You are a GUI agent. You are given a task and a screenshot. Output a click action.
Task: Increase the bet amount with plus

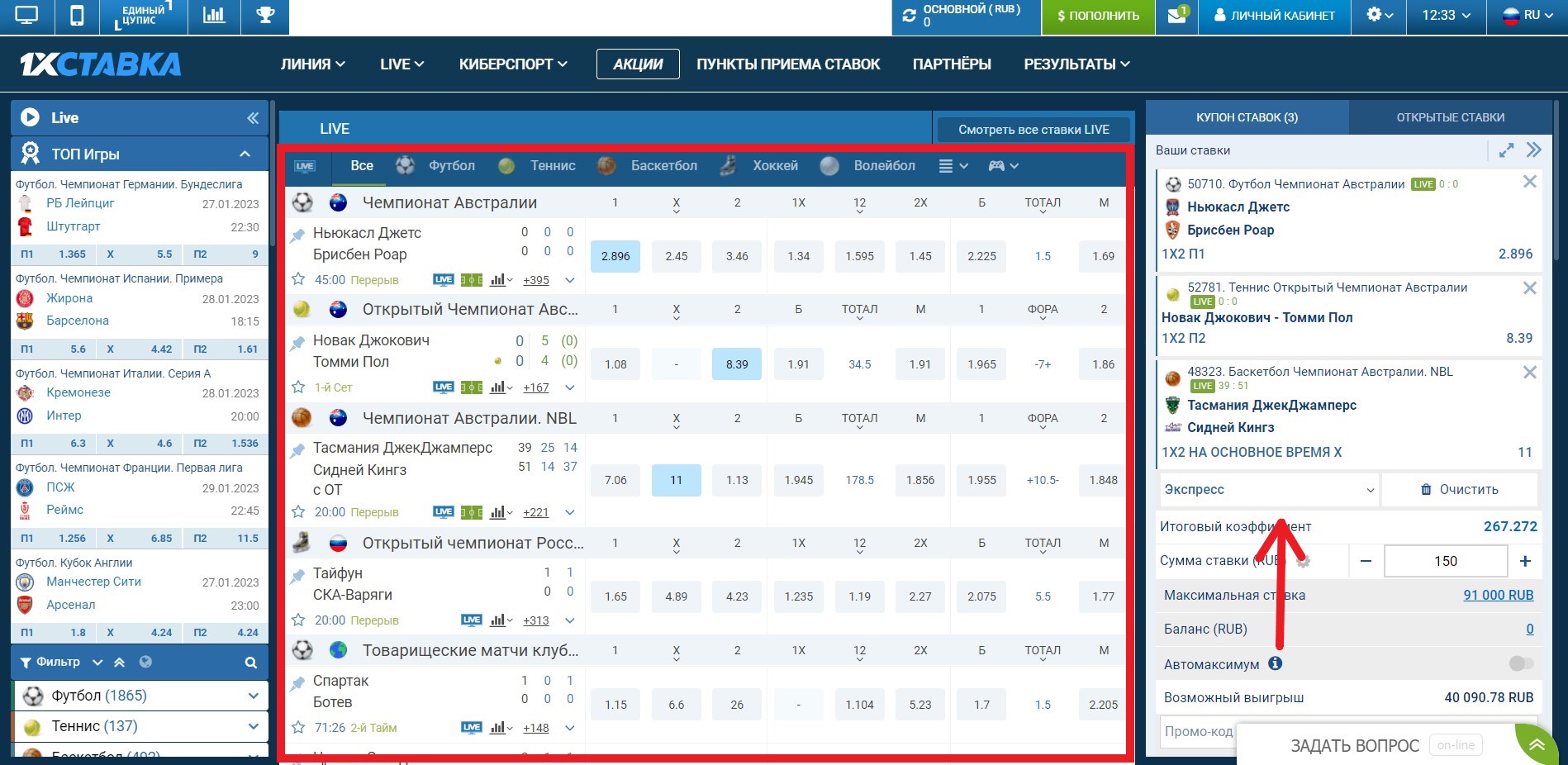pos(1525,561)
